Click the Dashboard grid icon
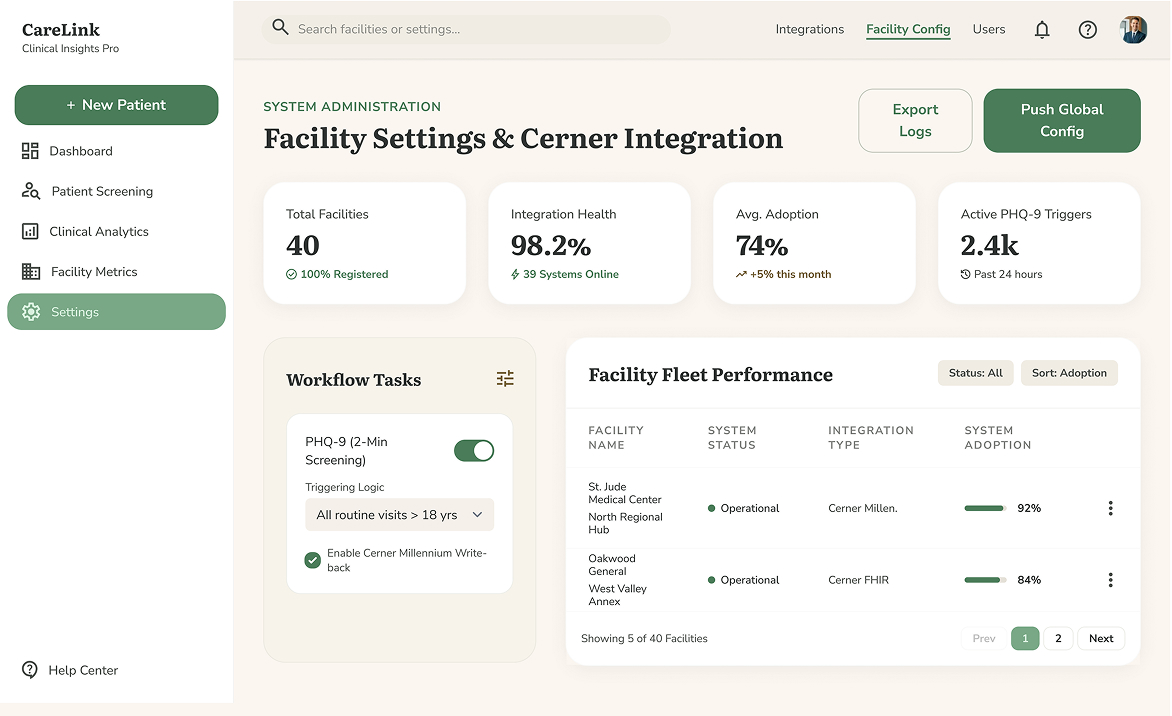 tap(30, 151)
